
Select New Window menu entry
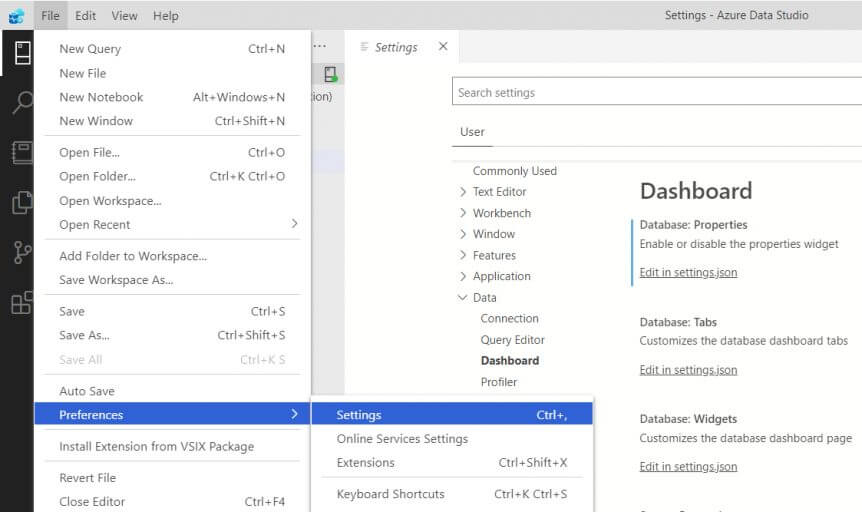tap(172, 121)
